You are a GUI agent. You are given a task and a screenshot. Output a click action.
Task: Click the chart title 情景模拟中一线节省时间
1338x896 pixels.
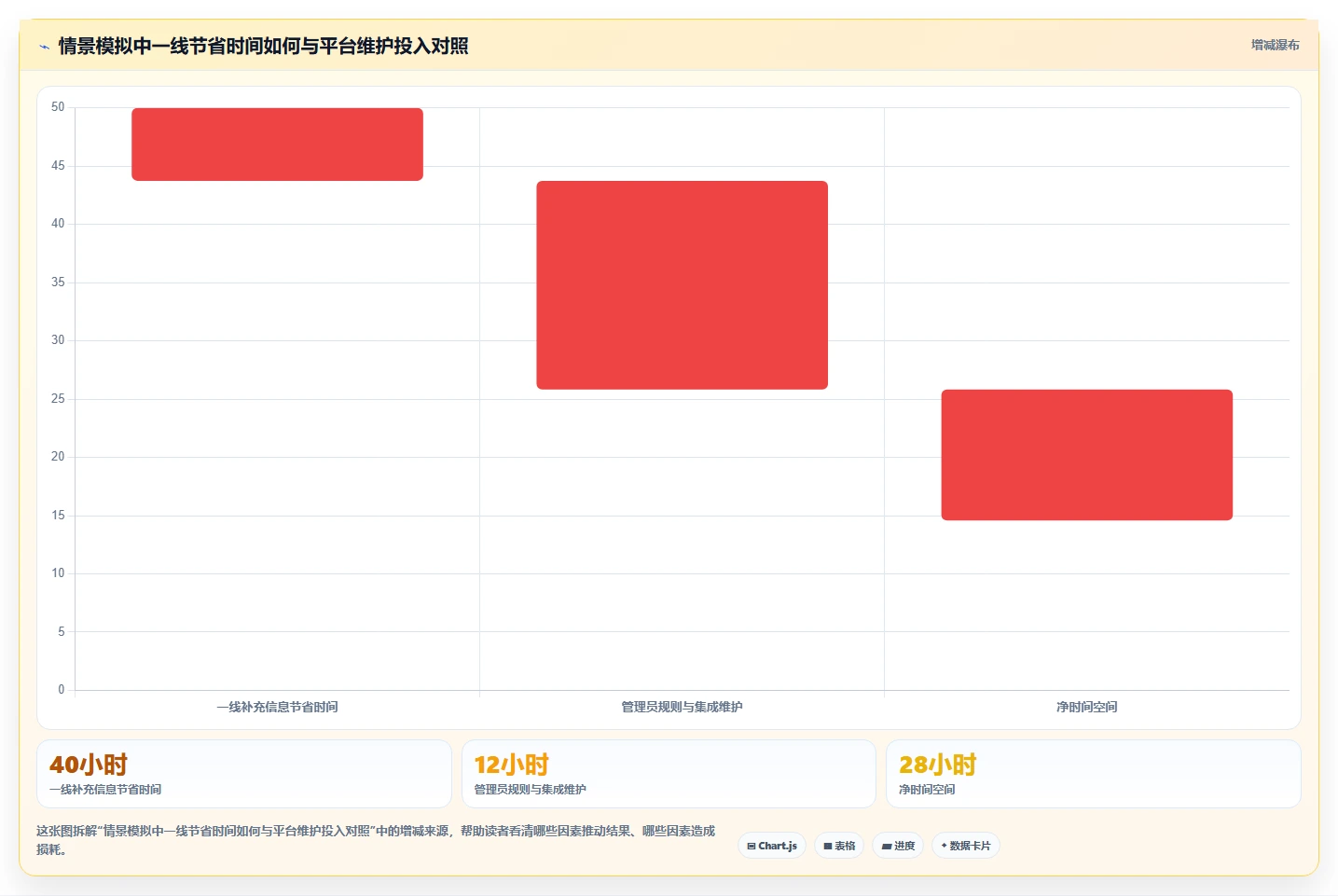pyautogui.click(x=263, y=46)
